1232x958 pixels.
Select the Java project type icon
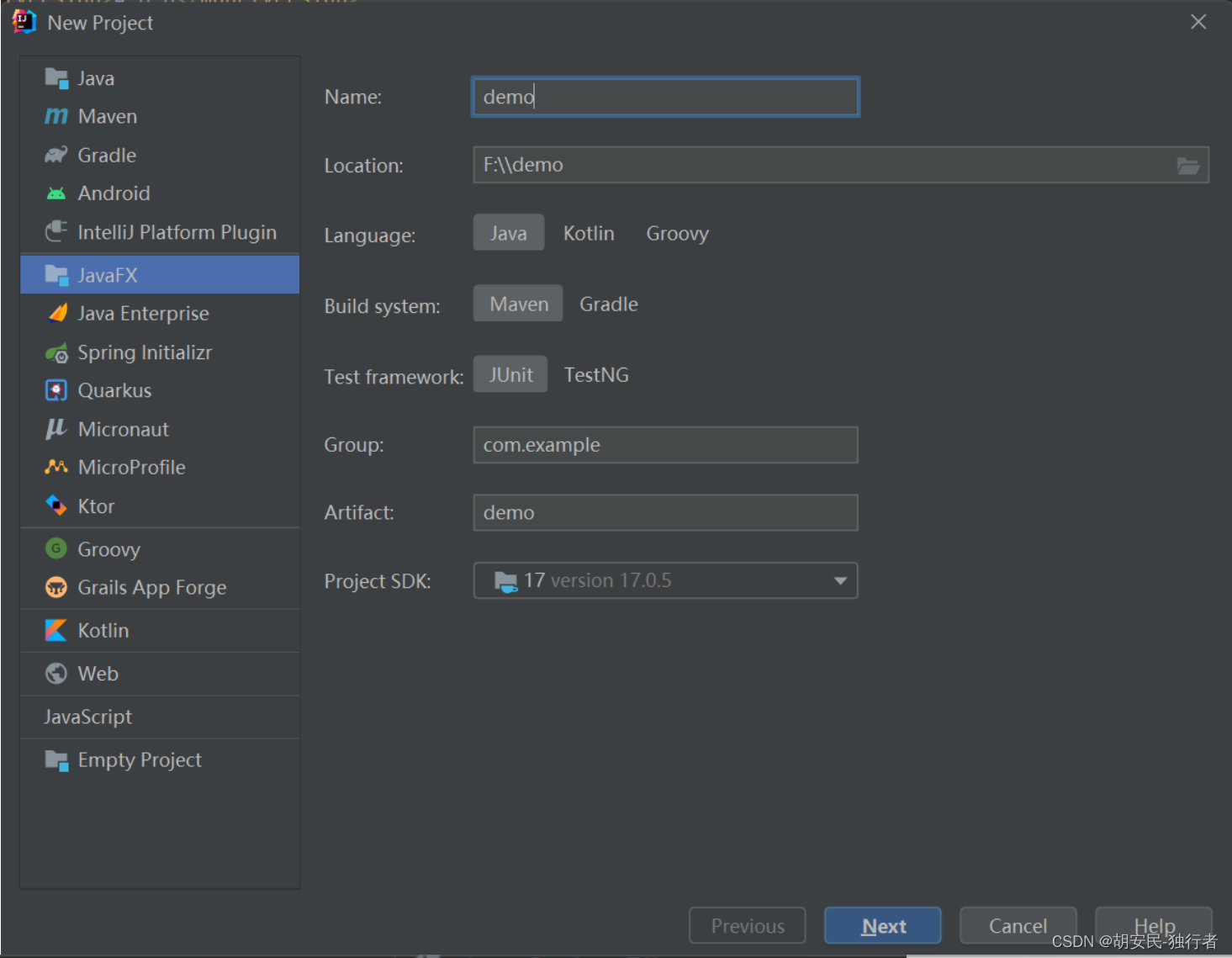click(x=56, y=78)
